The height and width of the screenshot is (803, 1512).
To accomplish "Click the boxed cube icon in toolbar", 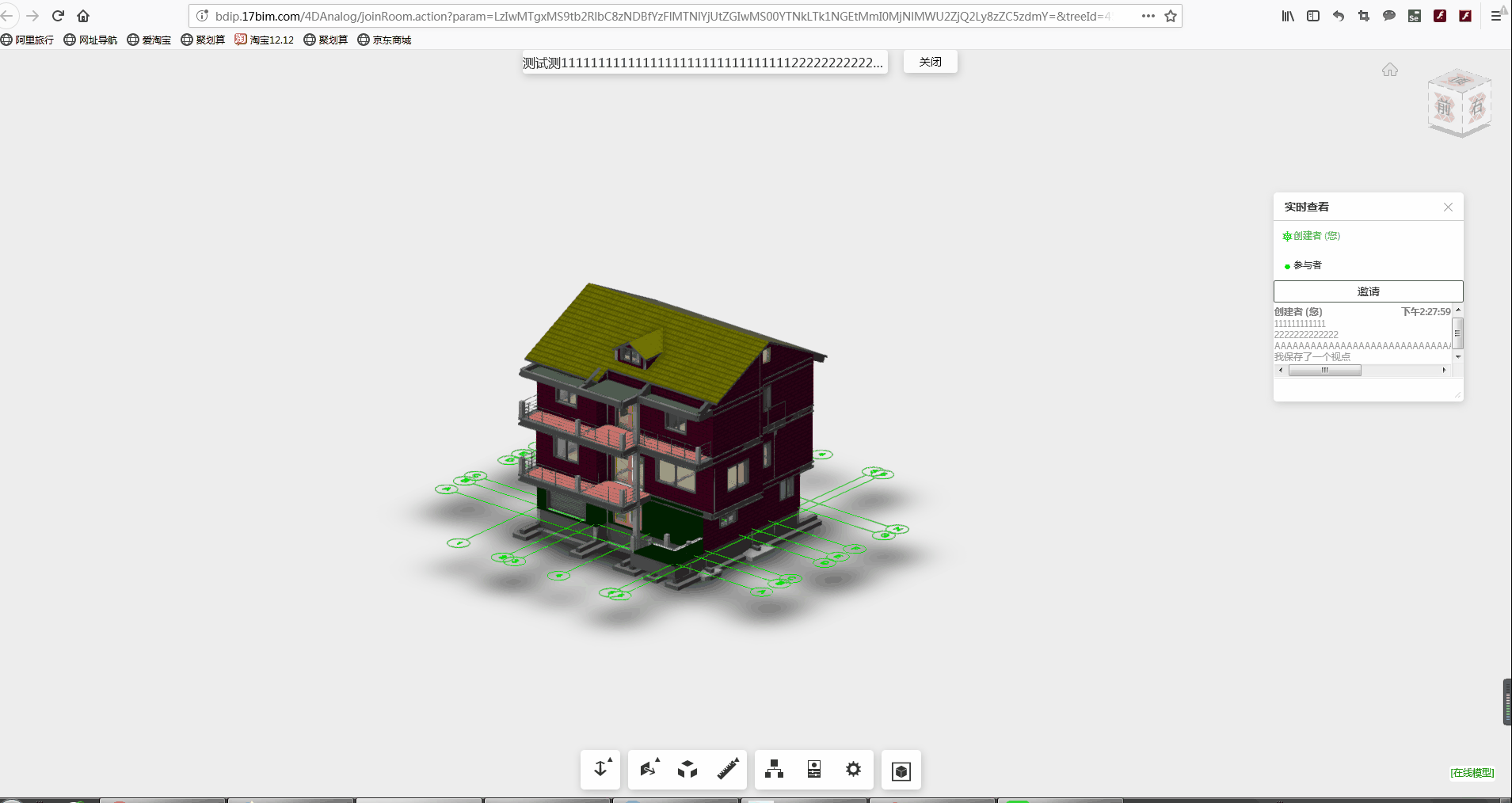I will 901,771.
